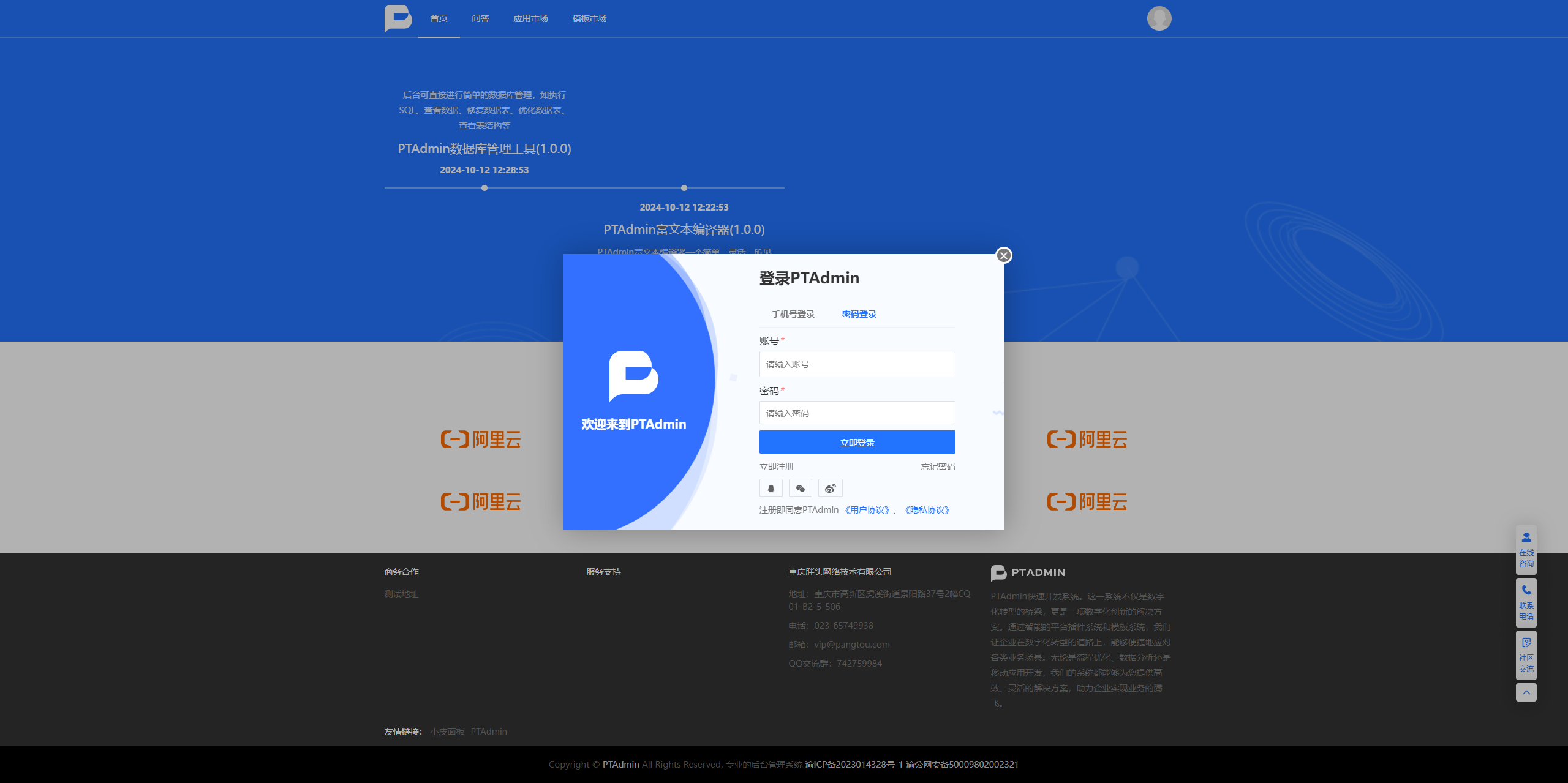Open the PTAdmin friendly link in footer
This screenshot has width=1568, height=783.
(x=489, y=732)
